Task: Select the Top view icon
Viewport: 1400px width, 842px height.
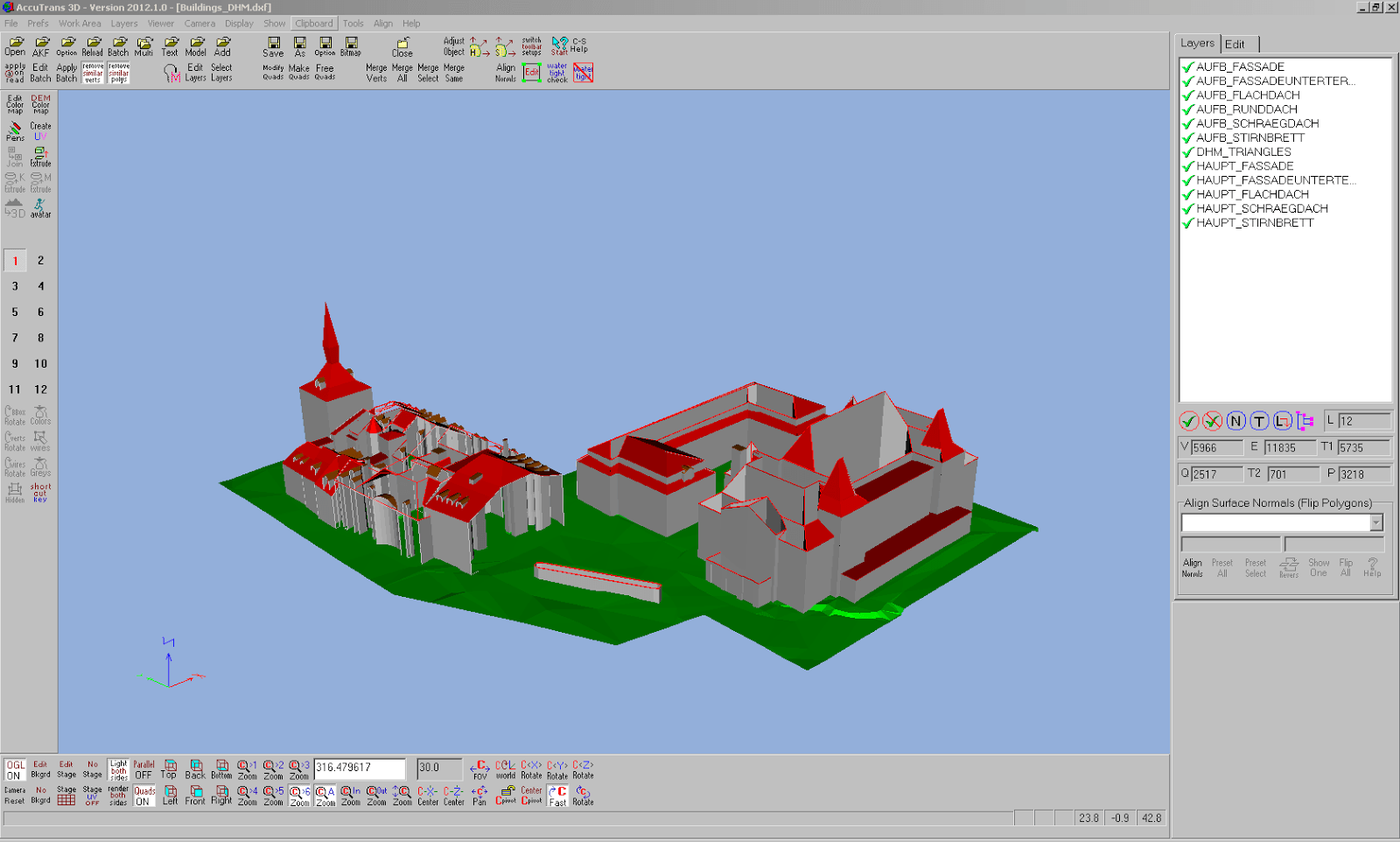Action: click(170, 769)
